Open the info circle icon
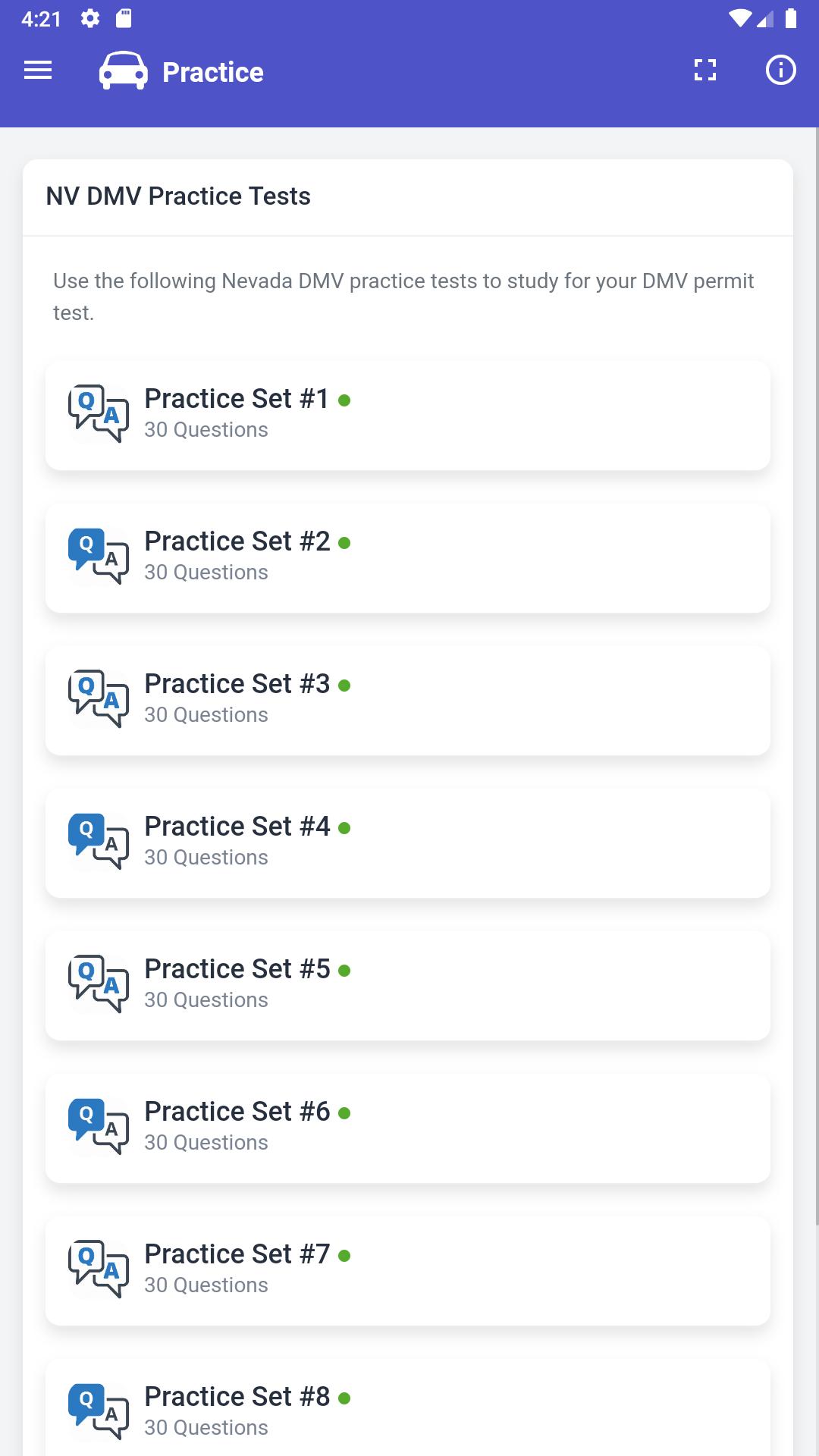Screen dimensions: 819x1456 (x=780, y=71)
